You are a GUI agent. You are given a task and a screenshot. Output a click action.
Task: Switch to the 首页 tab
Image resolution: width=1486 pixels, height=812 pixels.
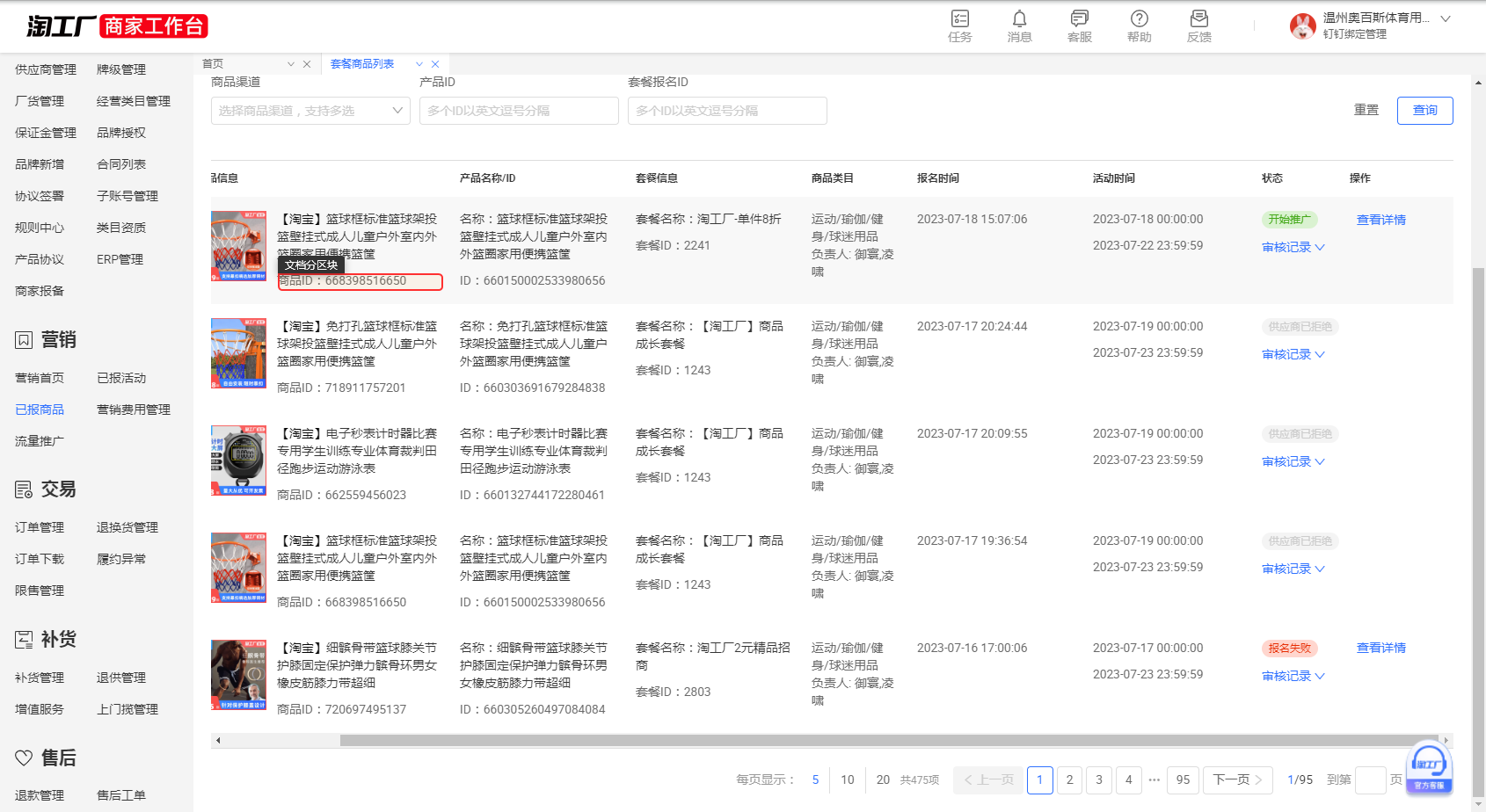(x=213, y=64)
